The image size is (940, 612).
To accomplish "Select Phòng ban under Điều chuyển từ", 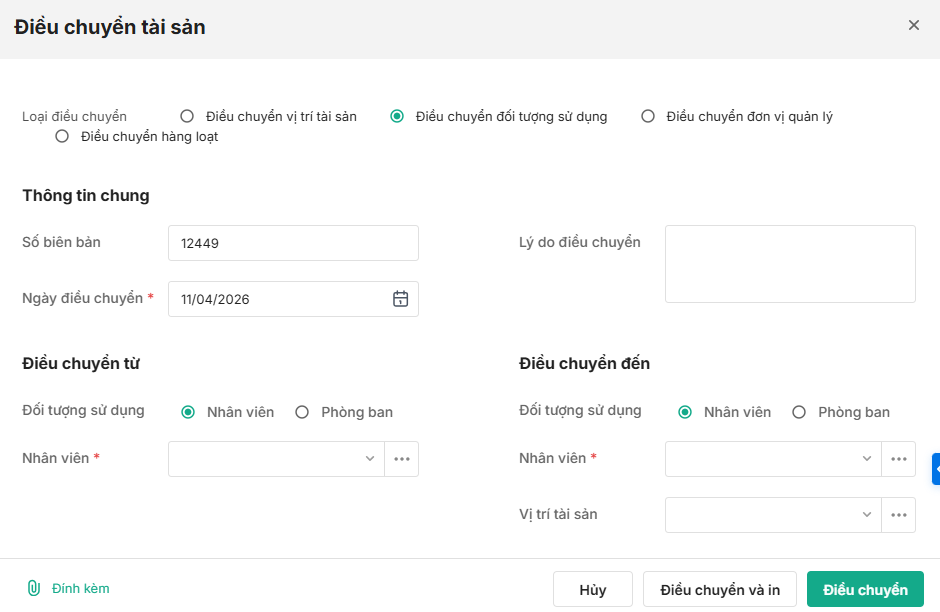I will 302,412.
